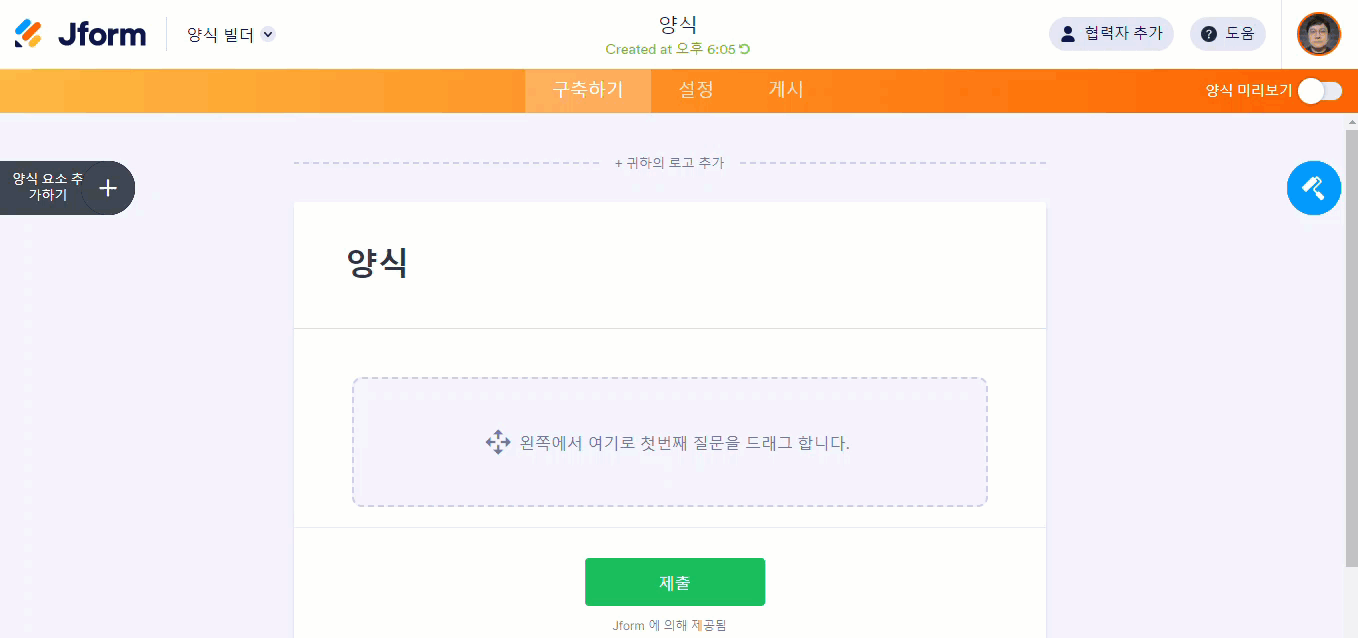This screenshot has width=1358, height=638.
Task: Click the drag arrows icon in drop zone
Action: (x=498, y=442)
